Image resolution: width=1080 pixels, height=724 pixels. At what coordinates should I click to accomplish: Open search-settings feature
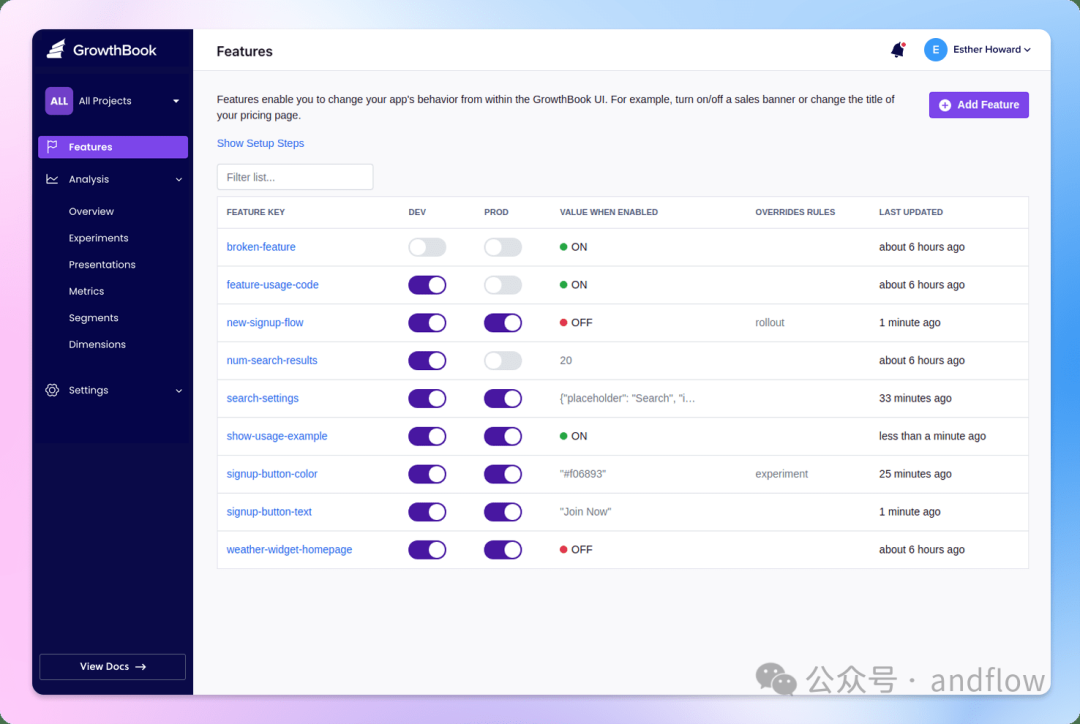point(262,398)
